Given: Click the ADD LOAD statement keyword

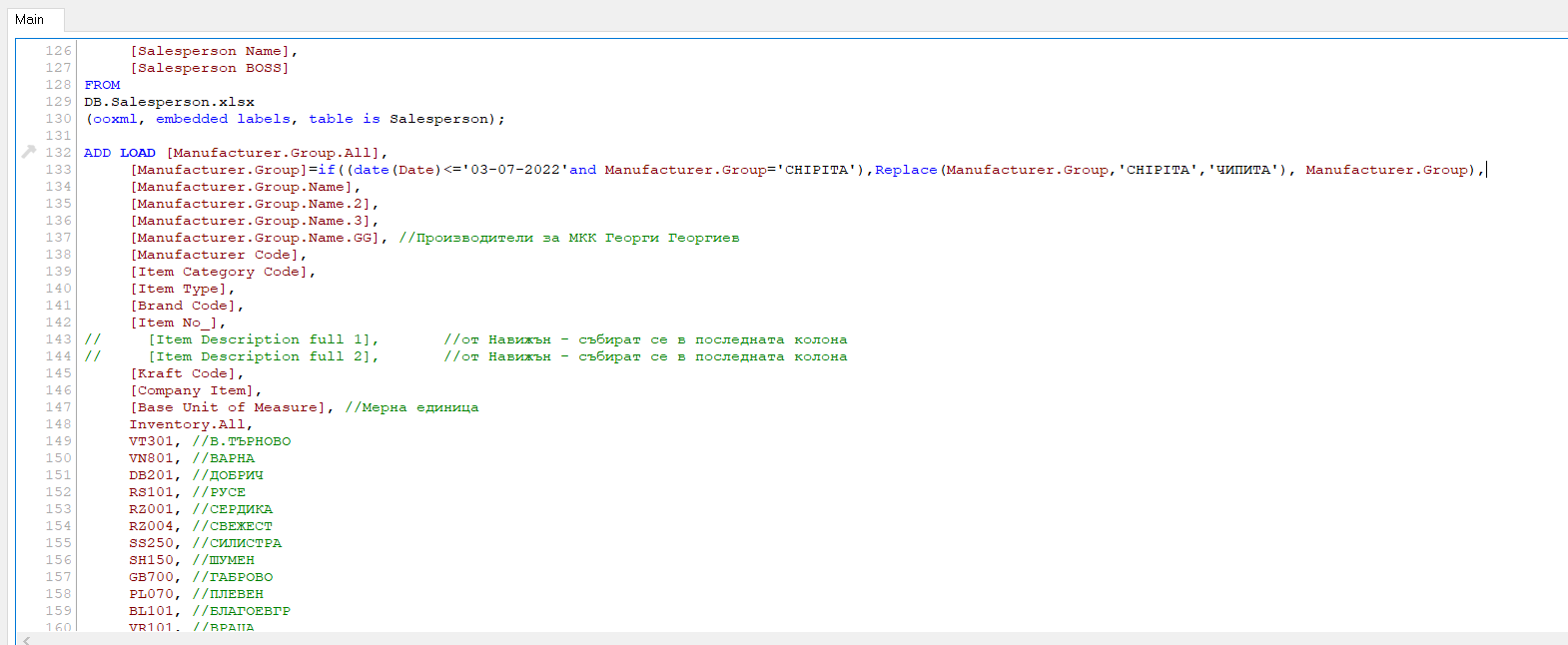Looking at the screenshot, I should coord(120,153).
